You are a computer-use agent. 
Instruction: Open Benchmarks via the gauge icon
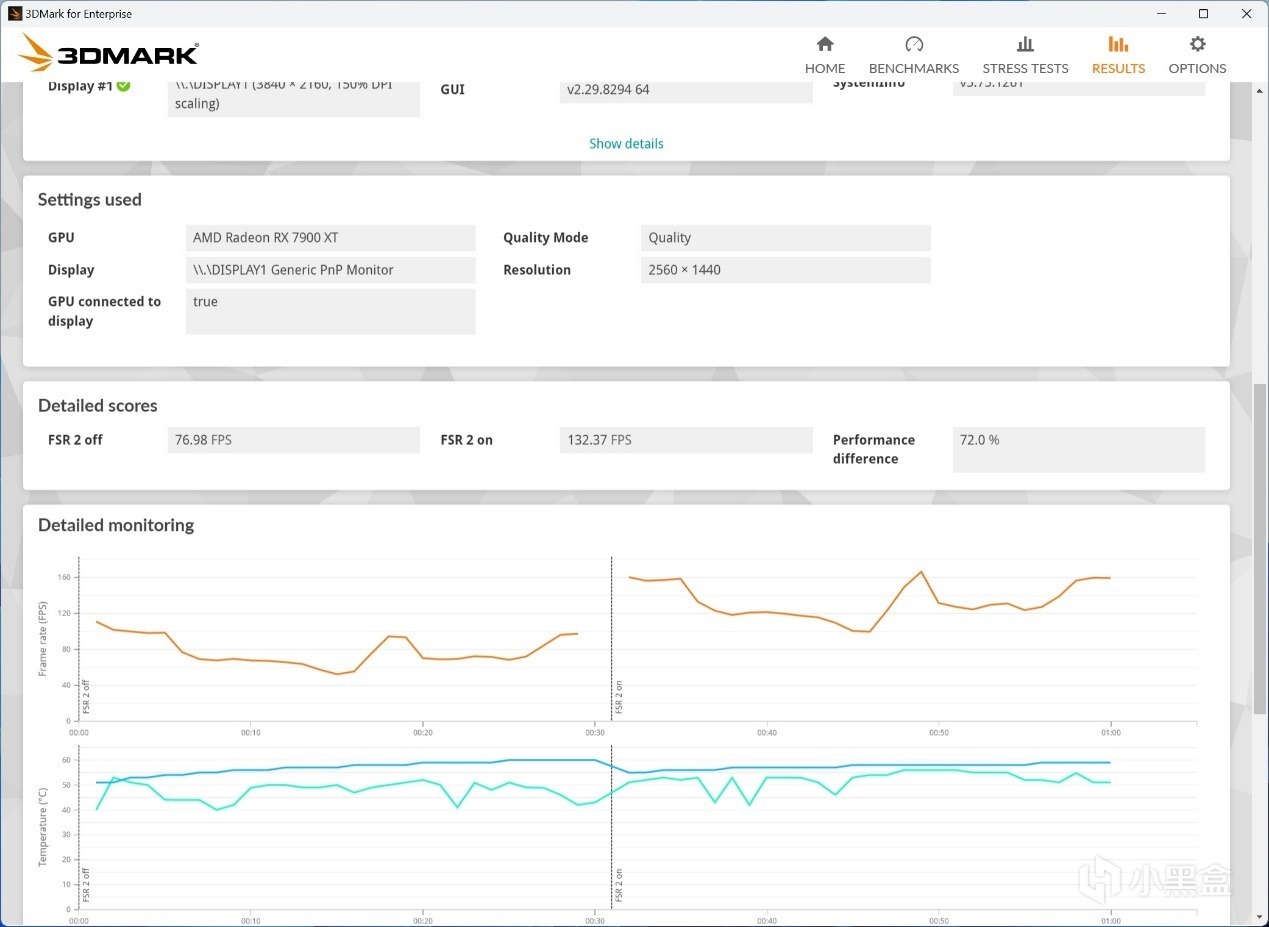(x=914, y=44)
